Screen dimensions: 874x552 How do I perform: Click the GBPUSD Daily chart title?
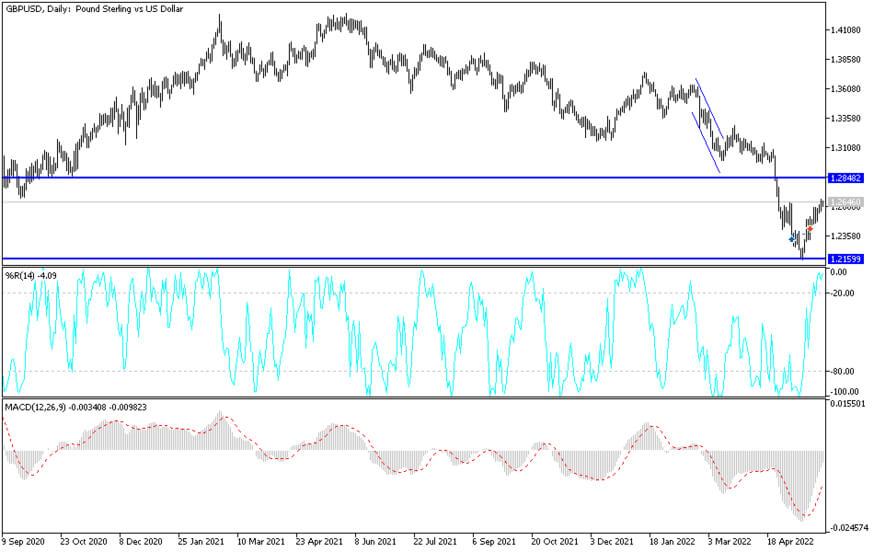pyautogui.click(x=94, y=9)
